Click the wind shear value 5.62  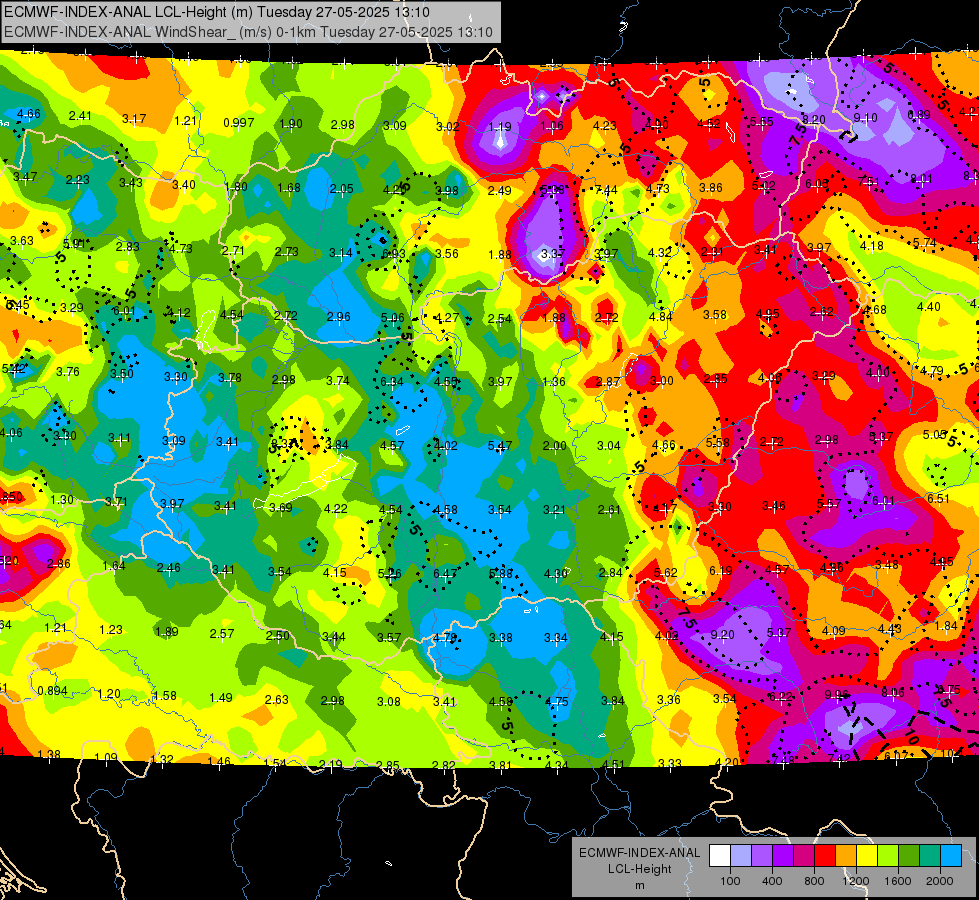666,572
